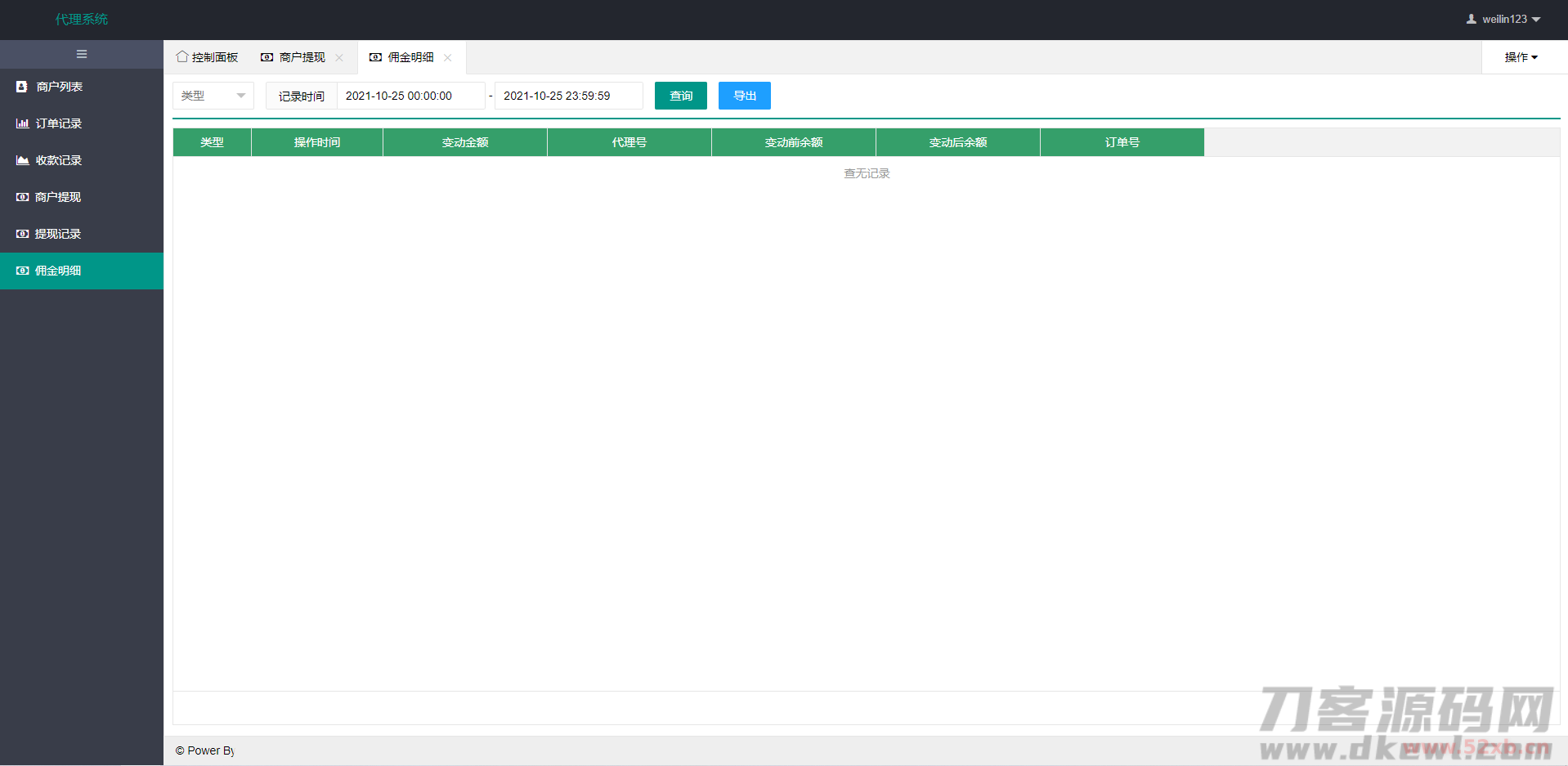Switch to the 控制面板 tab
Screen dimensions: 1568x766
(214, 57)
